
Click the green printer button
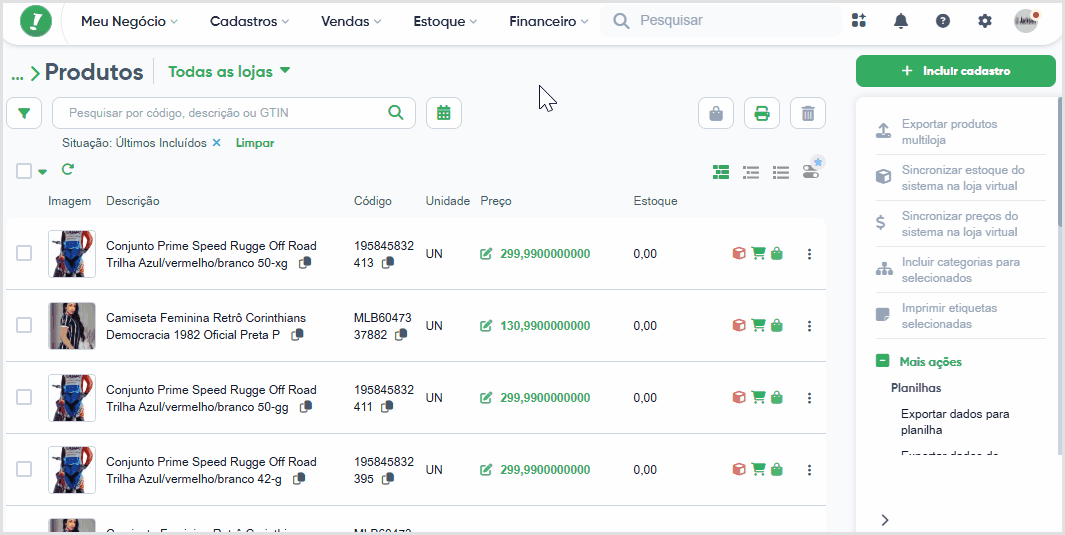click(762, 113)
